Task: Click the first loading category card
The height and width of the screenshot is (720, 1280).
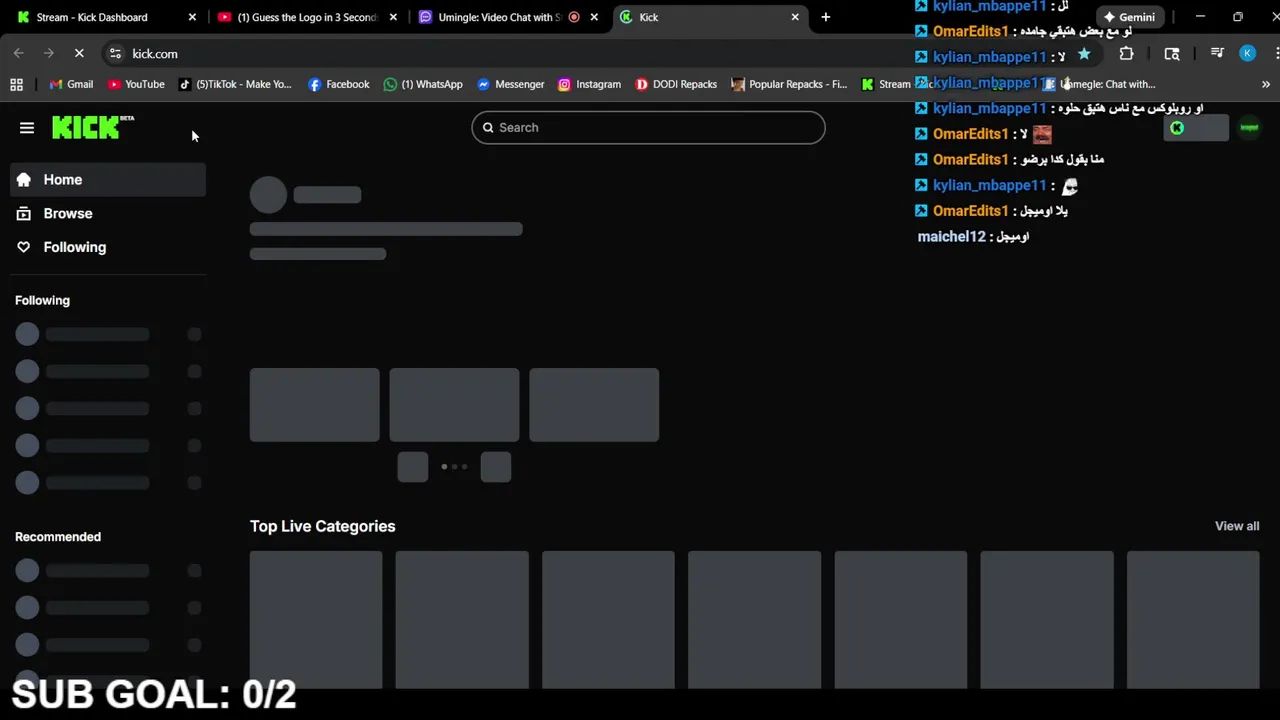Action: coord(316,619)
